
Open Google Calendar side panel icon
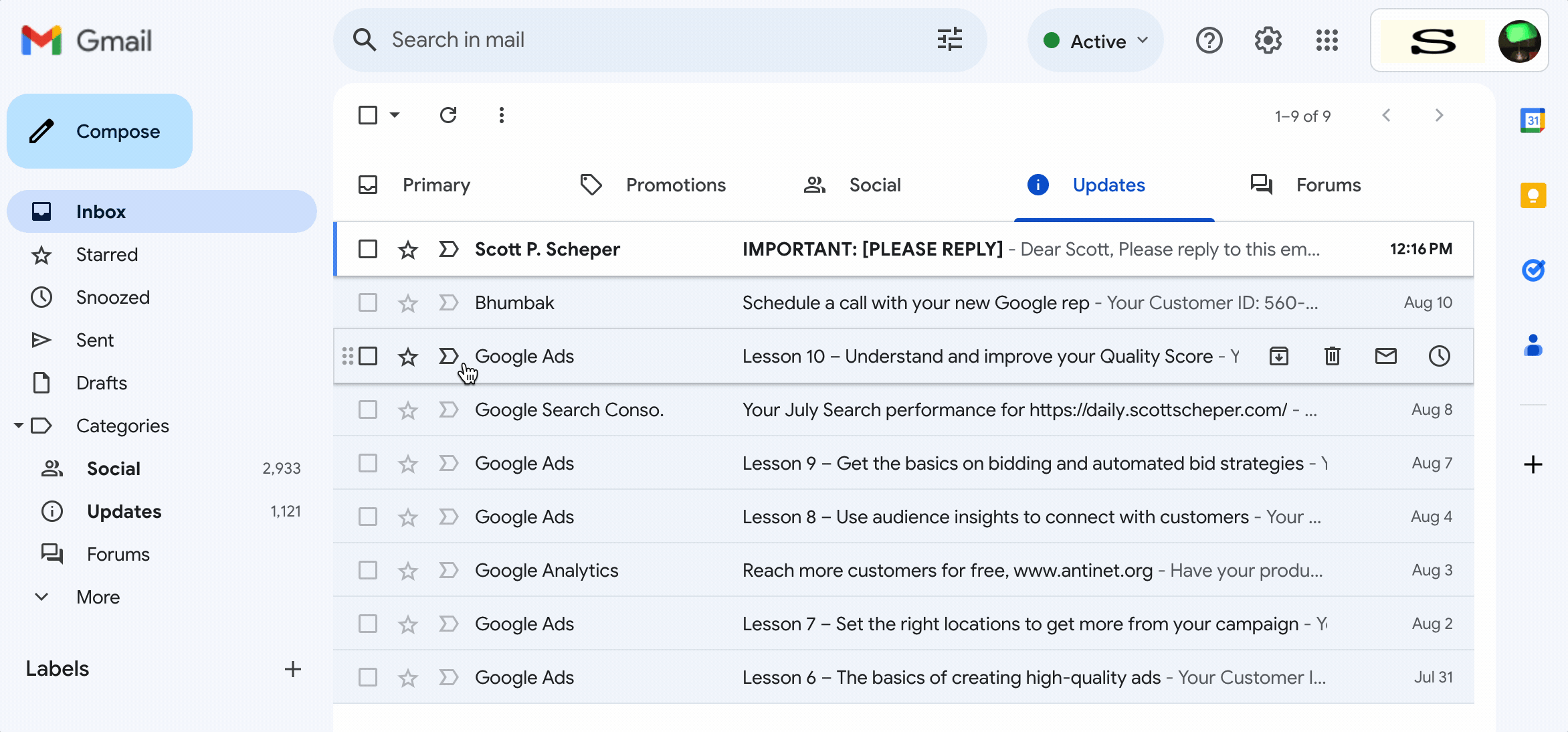1533,121
